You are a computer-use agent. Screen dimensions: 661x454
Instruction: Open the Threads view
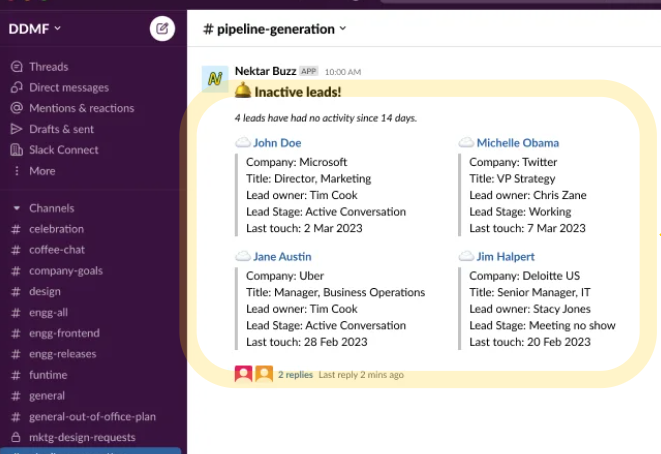48,67
